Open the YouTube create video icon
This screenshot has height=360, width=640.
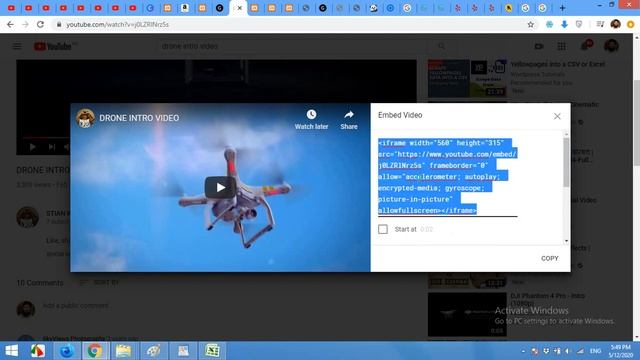[539, 46]
